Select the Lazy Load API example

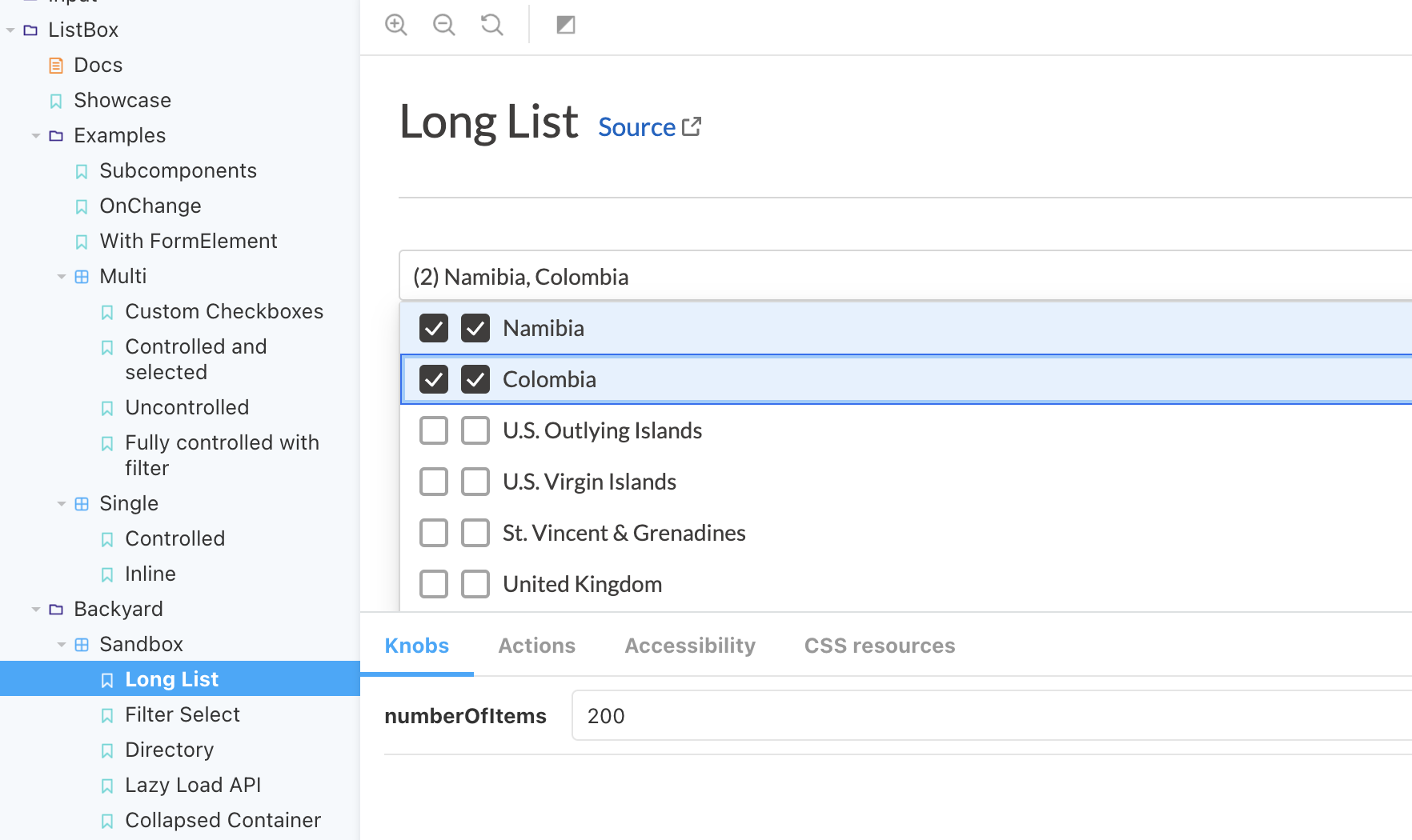tap(193, 785)
